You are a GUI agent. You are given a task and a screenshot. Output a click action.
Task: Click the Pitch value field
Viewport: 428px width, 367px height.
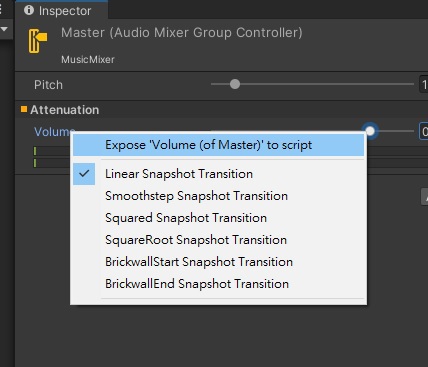424,85
